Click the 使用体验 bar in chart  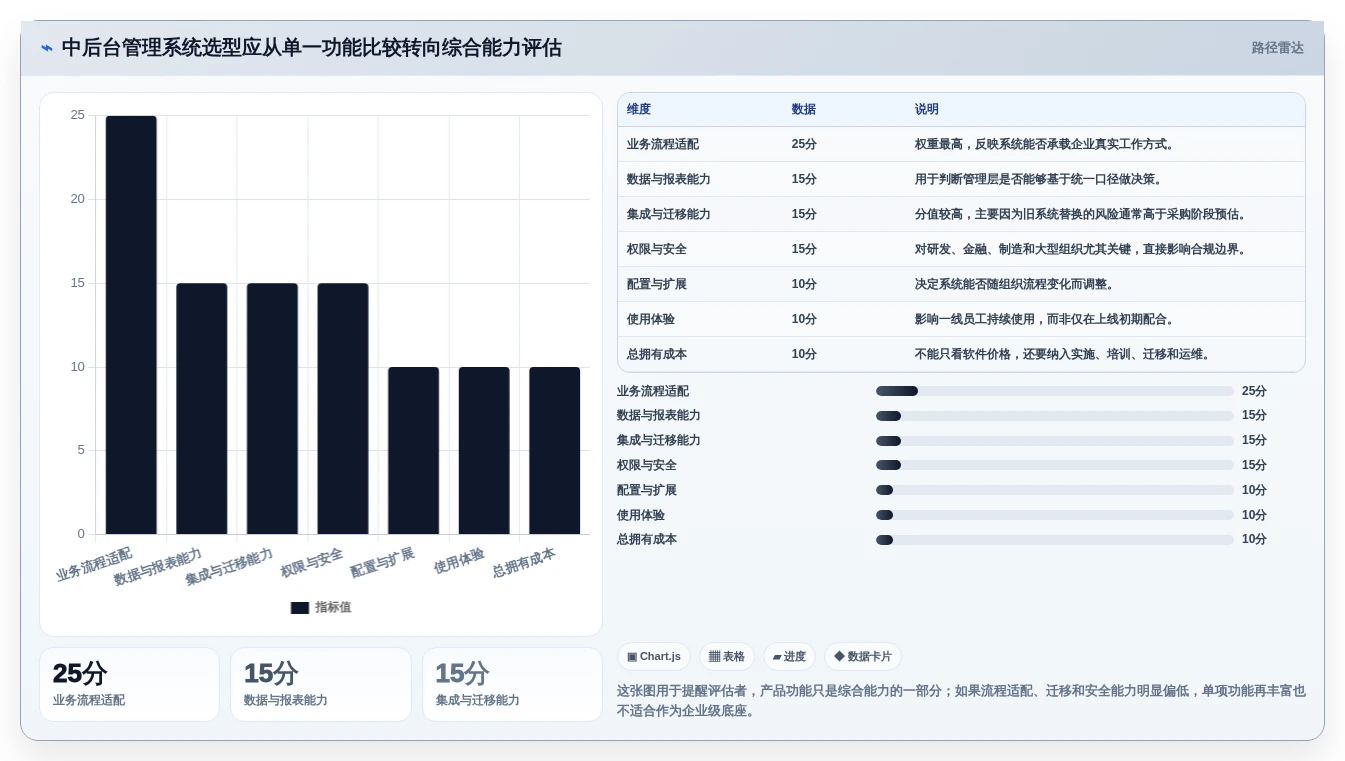484,451
